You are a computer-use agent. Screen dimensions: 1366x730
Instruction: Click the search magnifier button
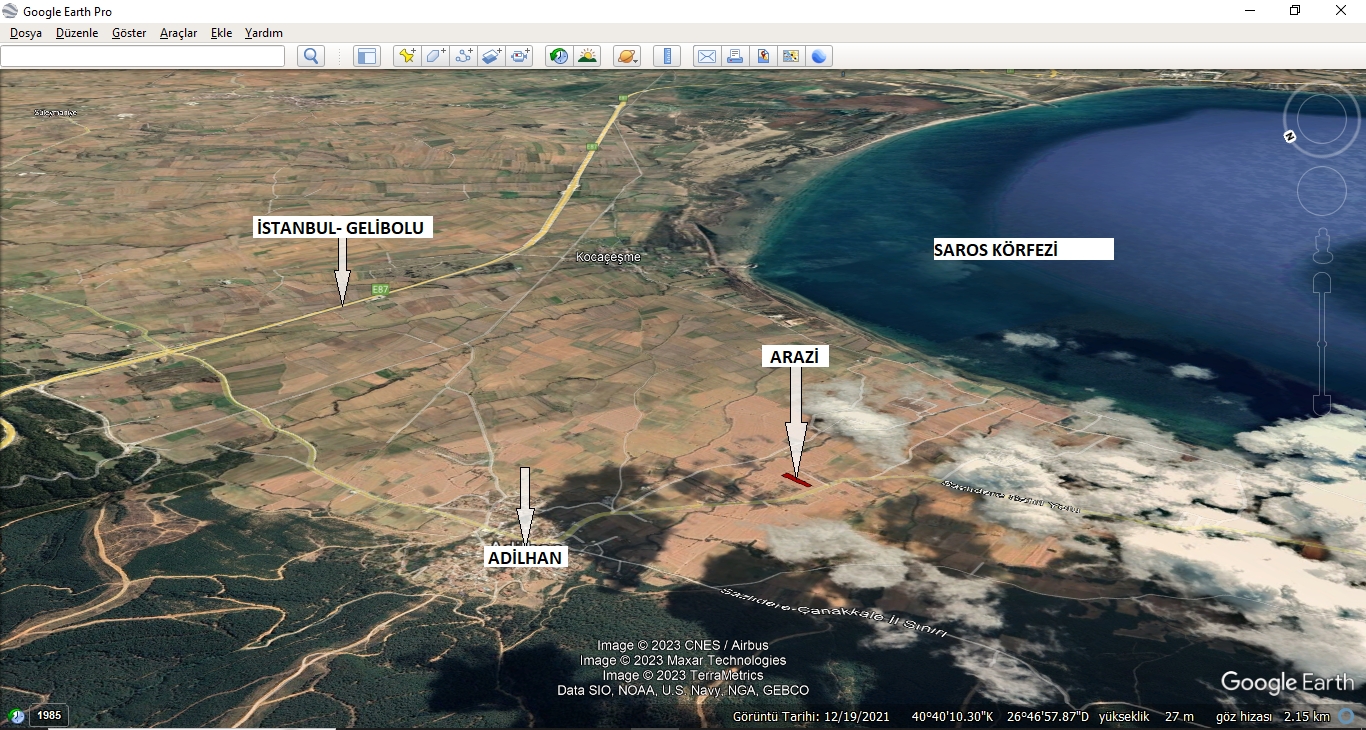pyautogui.click(x=311, y=56)
